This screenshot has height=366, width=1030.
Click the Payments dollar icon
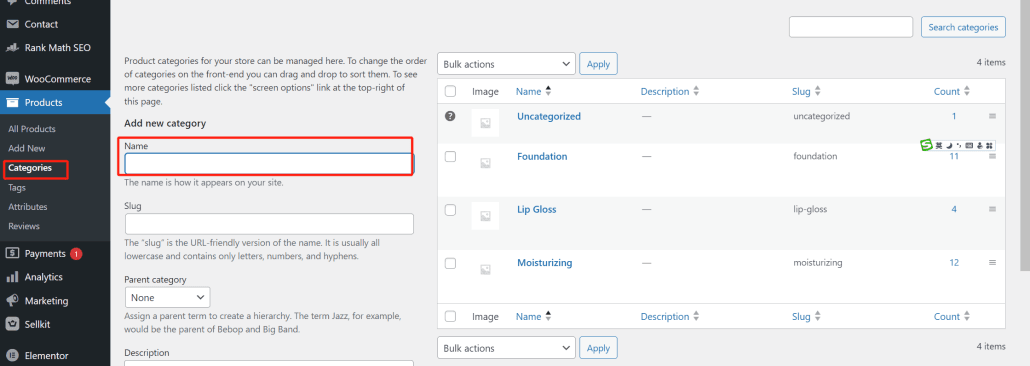[x=12, y=254]
